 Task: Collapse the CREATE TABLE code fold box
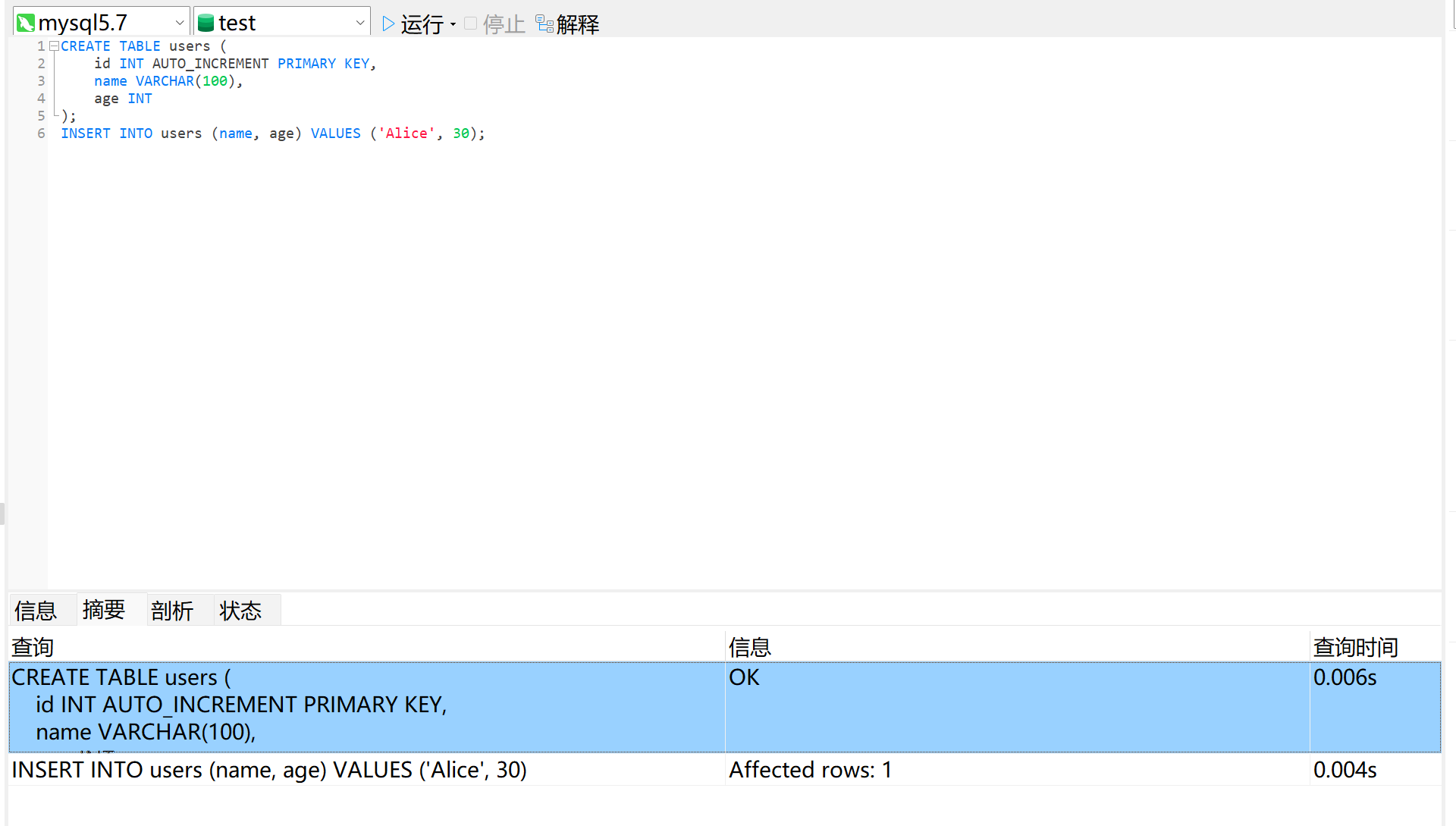pos(54,46)
